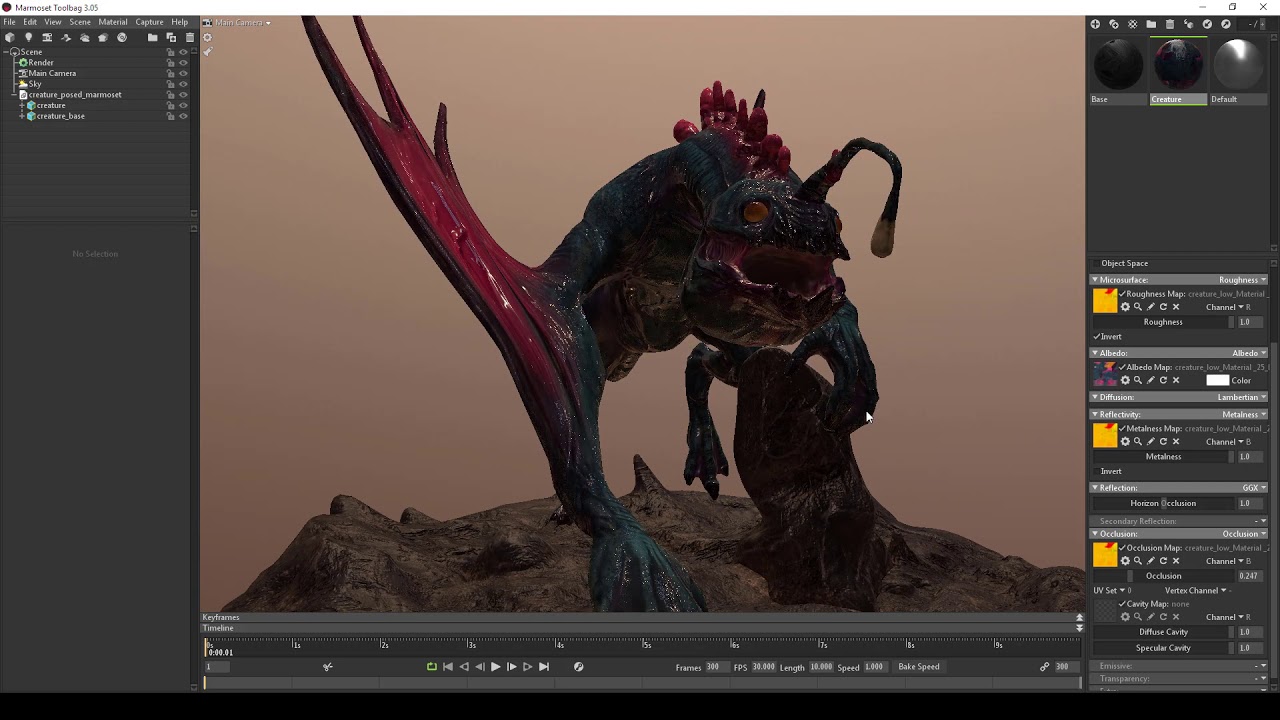The image size is (1280, 720).
Task: Open the File menu
Action: (x=9, y=22)
